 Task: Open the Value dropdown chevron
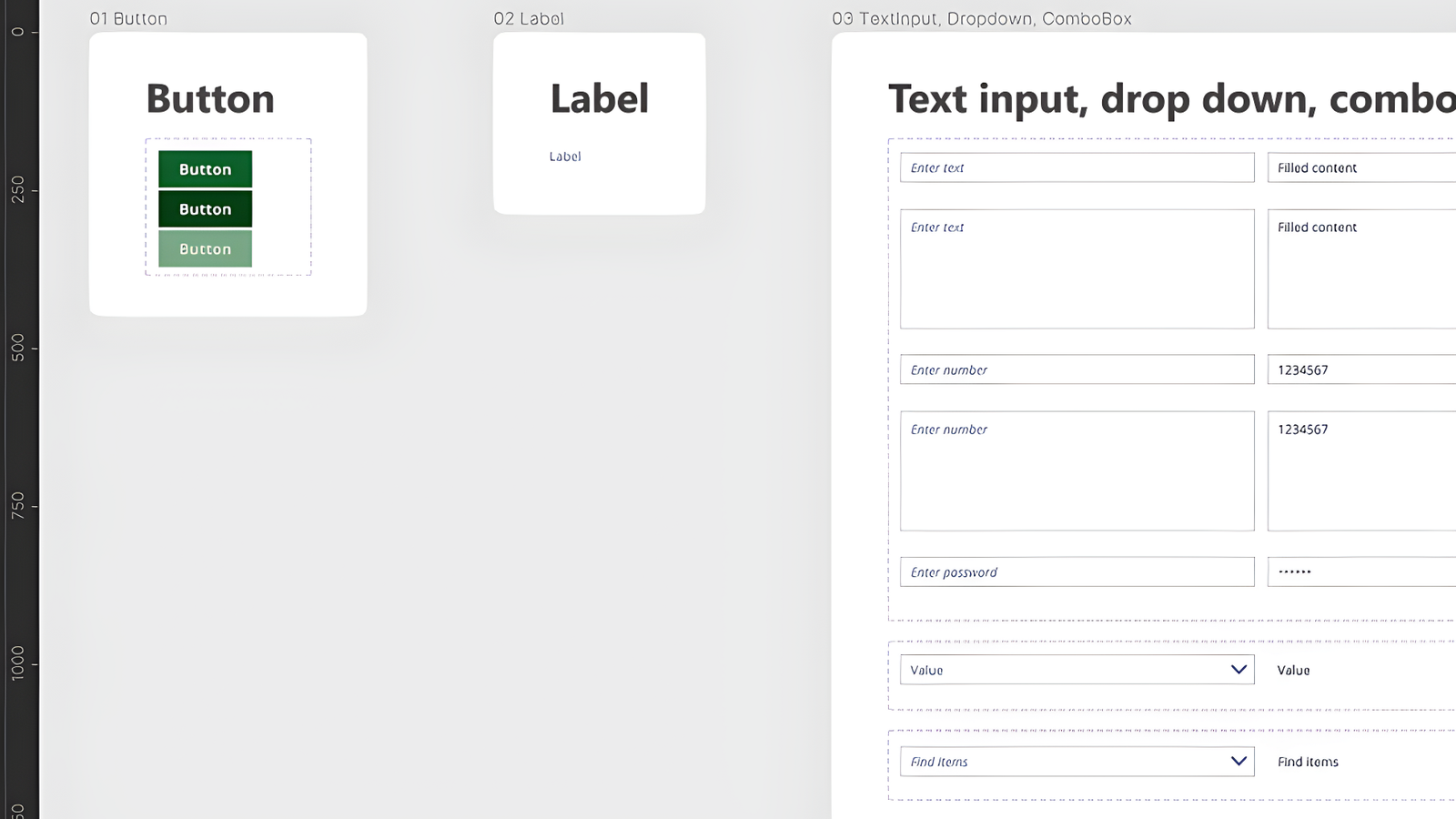(1239, 670)
